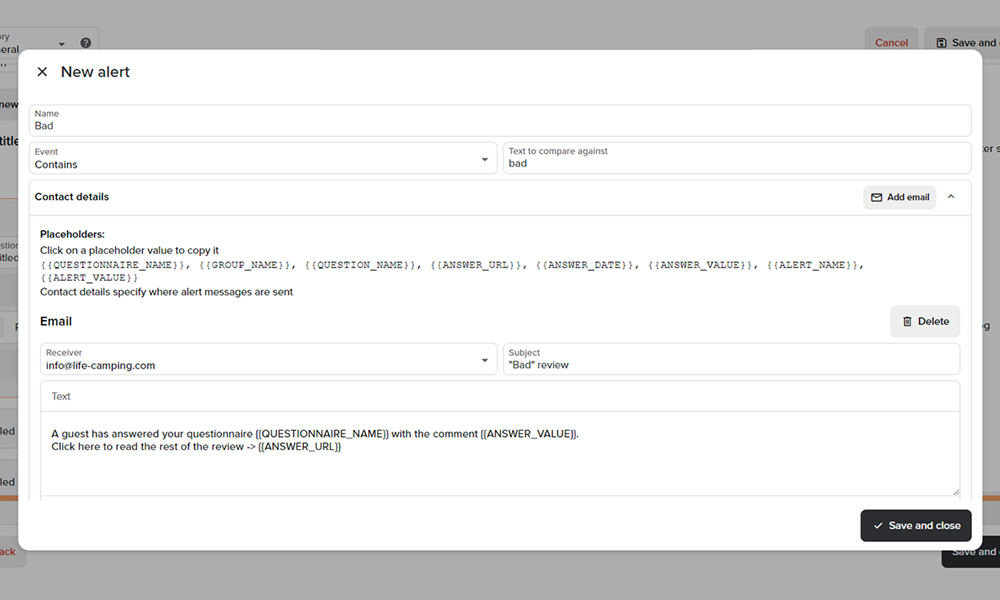
Task: Open the Event dropdown set to Contains
Action: (x=263, y=159)
